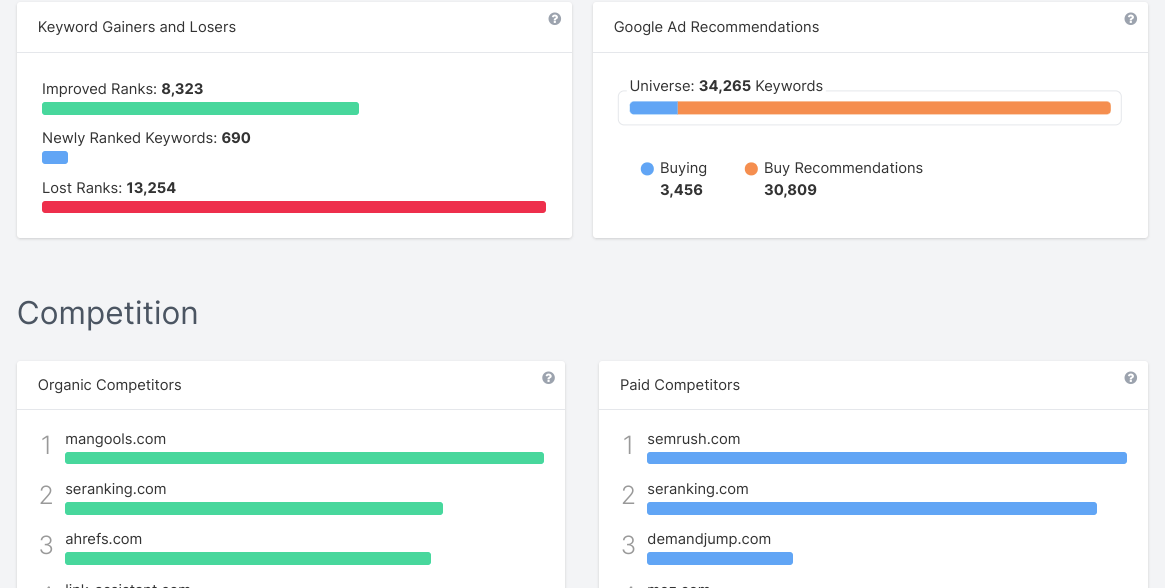Click the orange Buy Recommendations legend dot
The image size is (1165, 588).
click(751, 169)
